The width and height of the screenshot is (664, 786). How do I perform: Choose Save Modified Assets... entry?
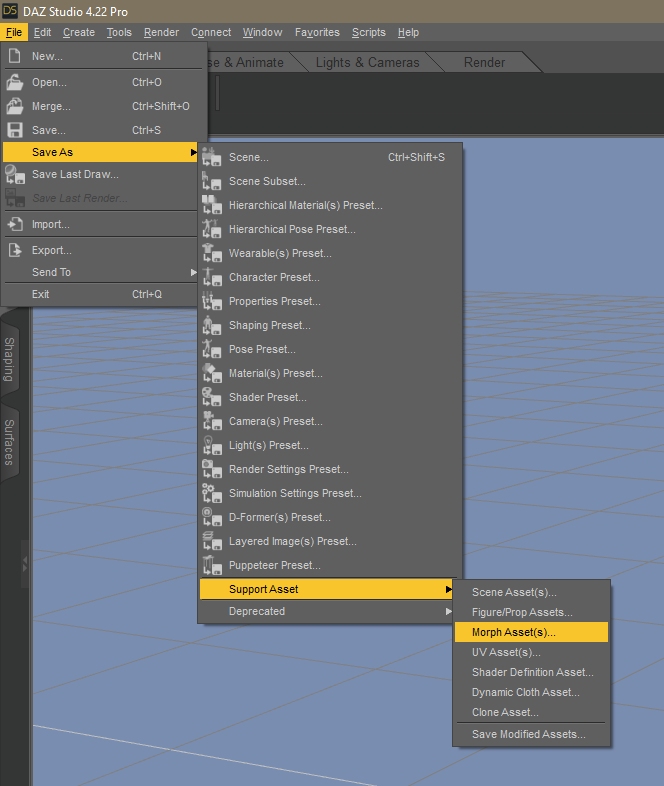coord(531,734)
